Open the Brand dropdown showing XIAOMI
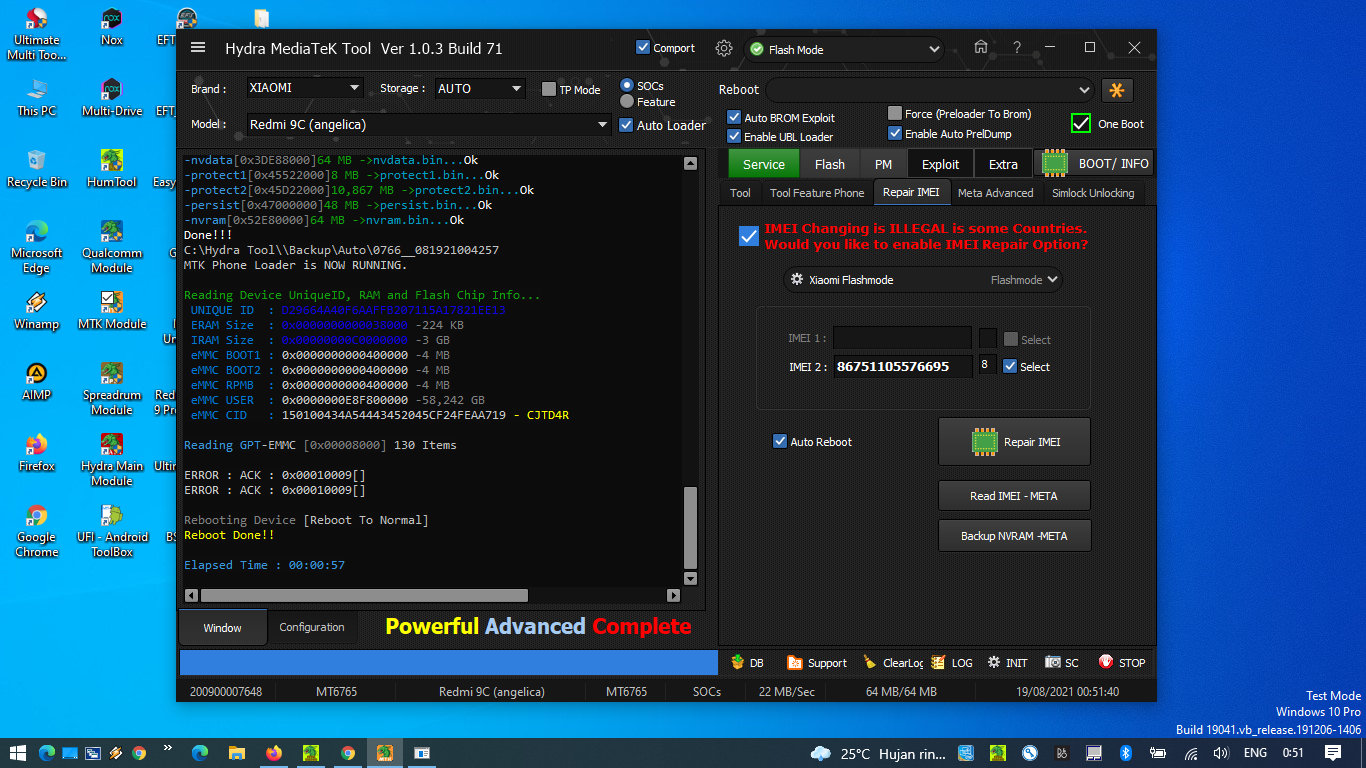Screen dimensions: 1366x768 click(x=305, y=88)
